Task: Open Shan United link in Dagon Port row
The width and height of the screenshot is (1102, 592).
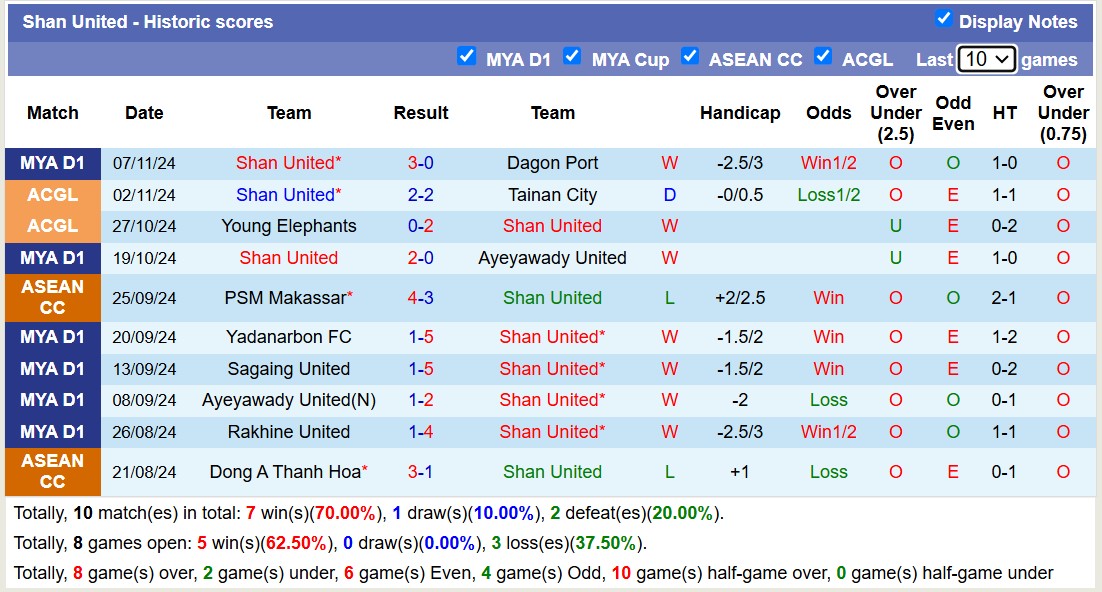Action: (x=289, y=162)
